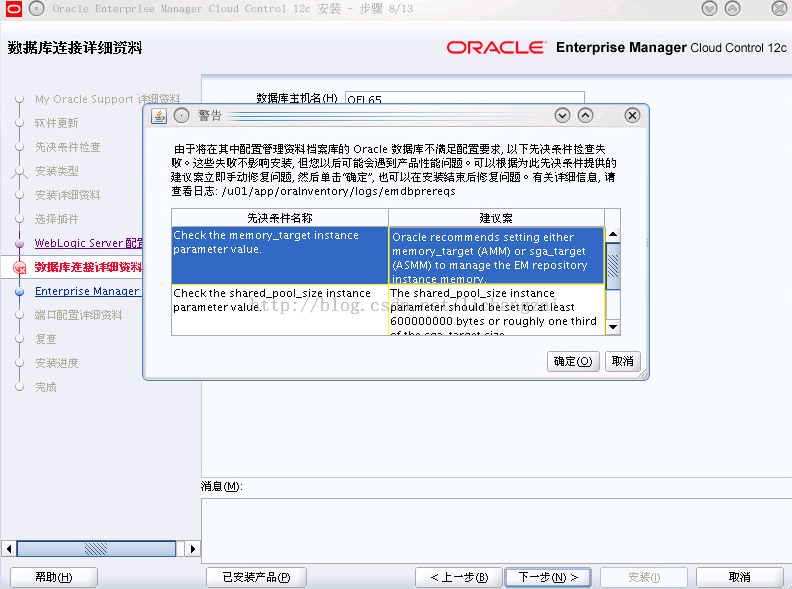Close the 警告 warning dialog with the X button
Screen dimensions: 792x589
pyautogui.click(x=632, y=116)
